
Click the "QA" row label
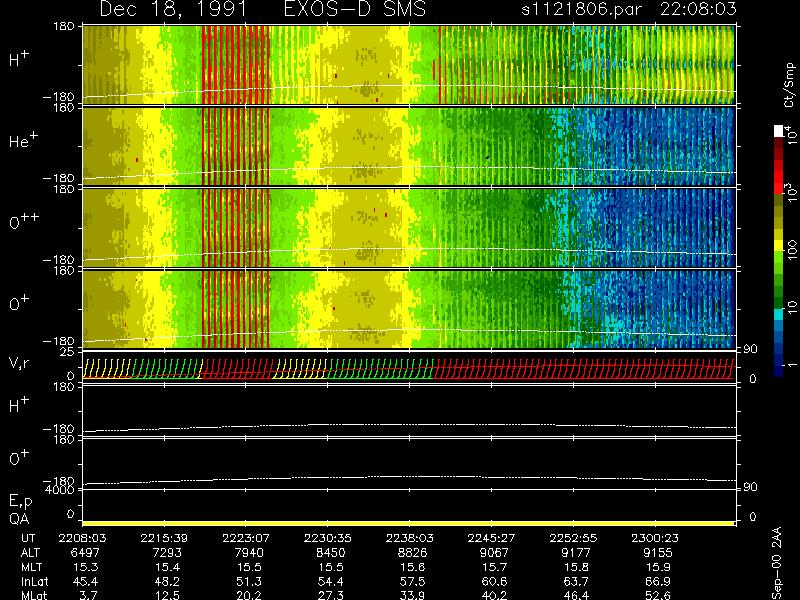tap(19, 519)
